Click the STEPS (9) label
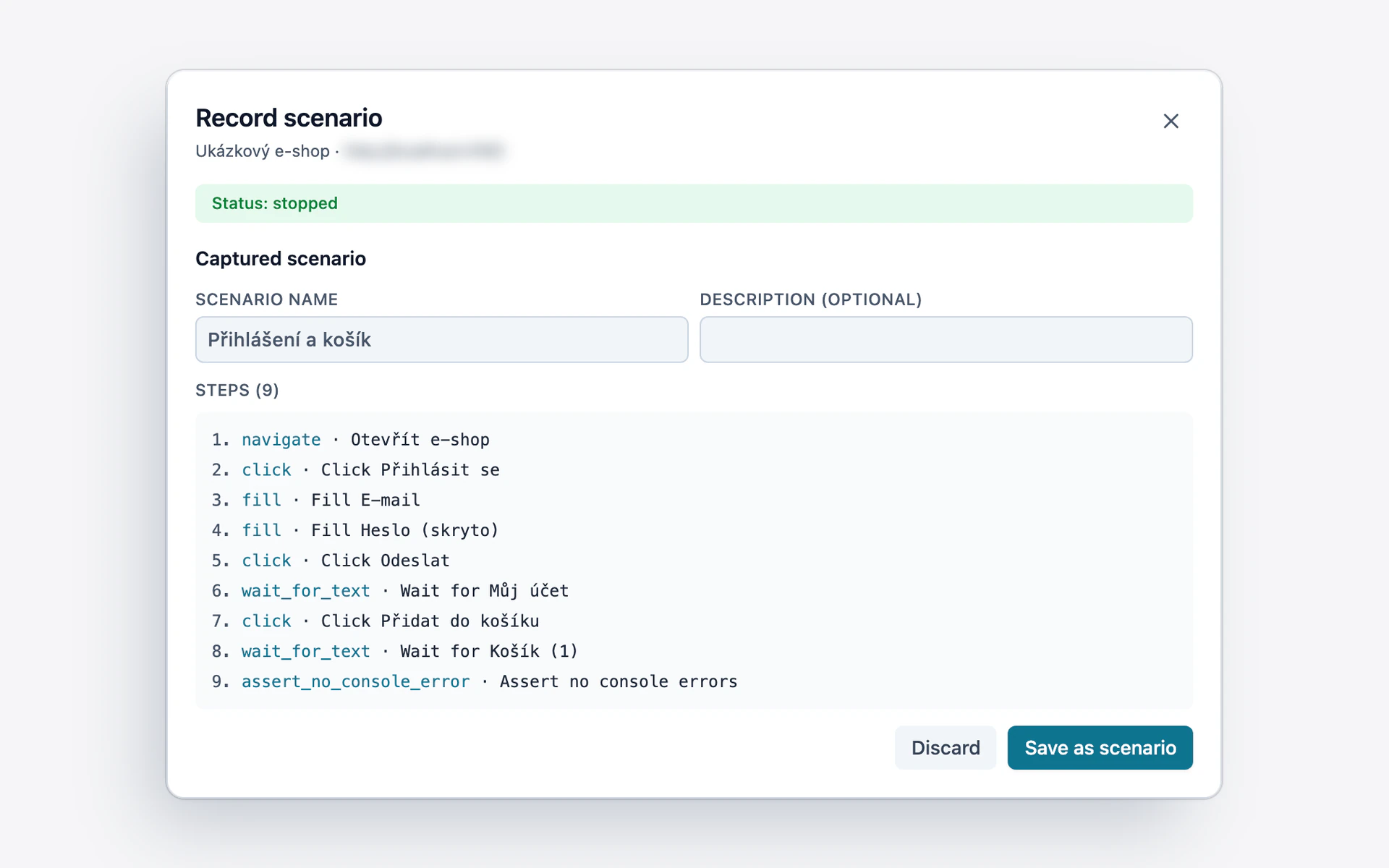The image size is (1389, 868). pos(237,390)
